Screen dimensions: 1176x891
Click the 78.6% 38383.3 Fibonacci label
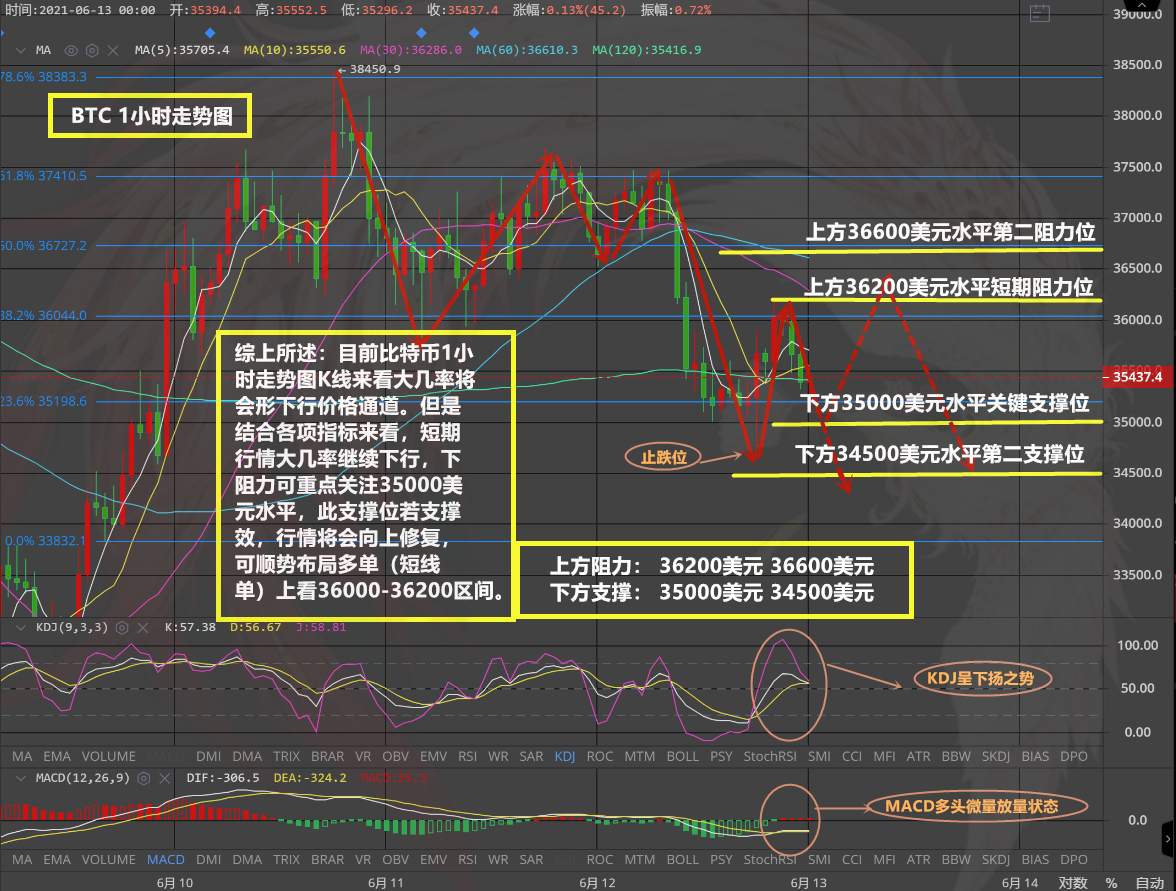click(x=44, y=76)
